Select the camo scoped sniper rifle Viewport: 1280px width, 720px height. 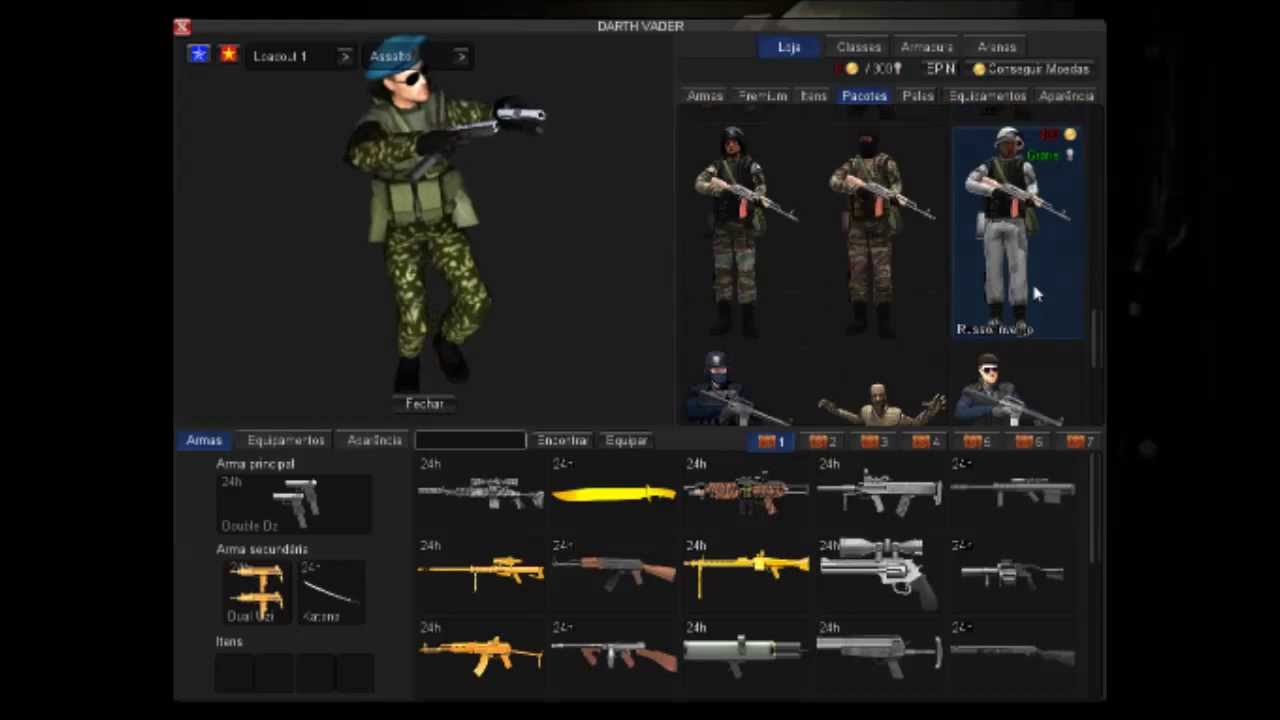pos(480,492)
